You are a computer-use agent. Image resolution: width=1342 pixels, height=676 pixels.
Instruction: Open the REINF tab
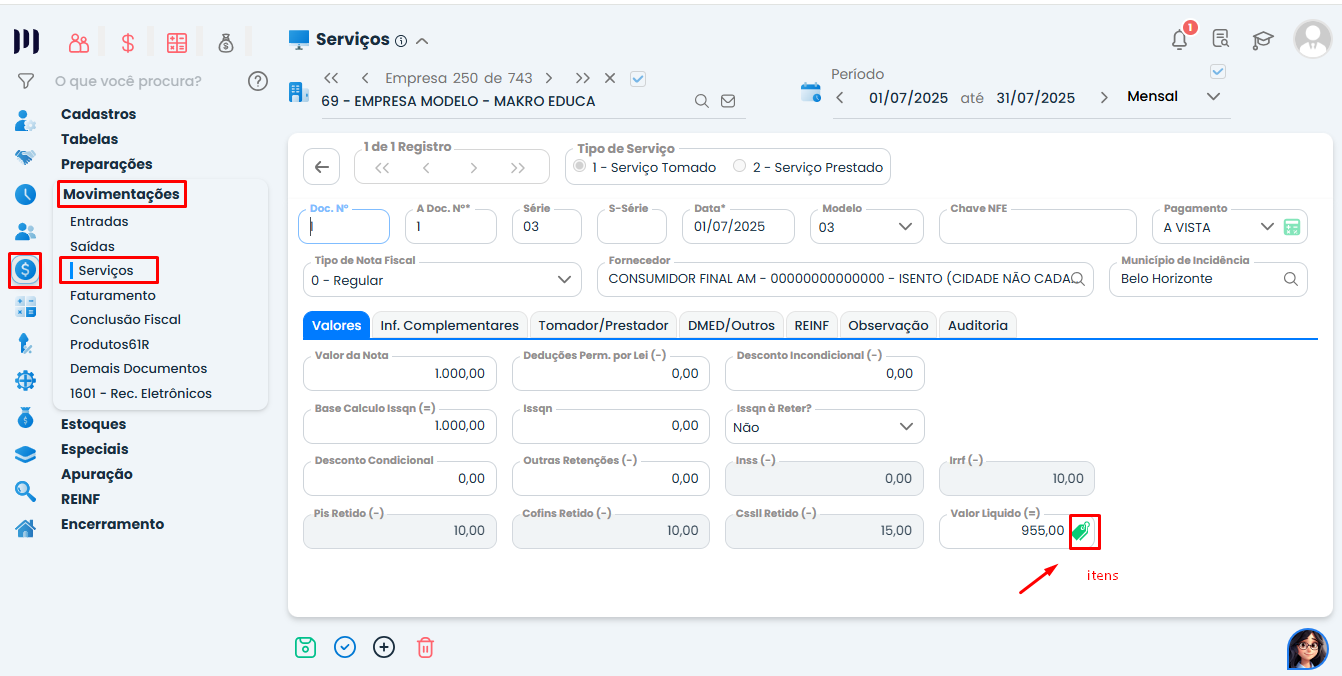pos(811,325)
